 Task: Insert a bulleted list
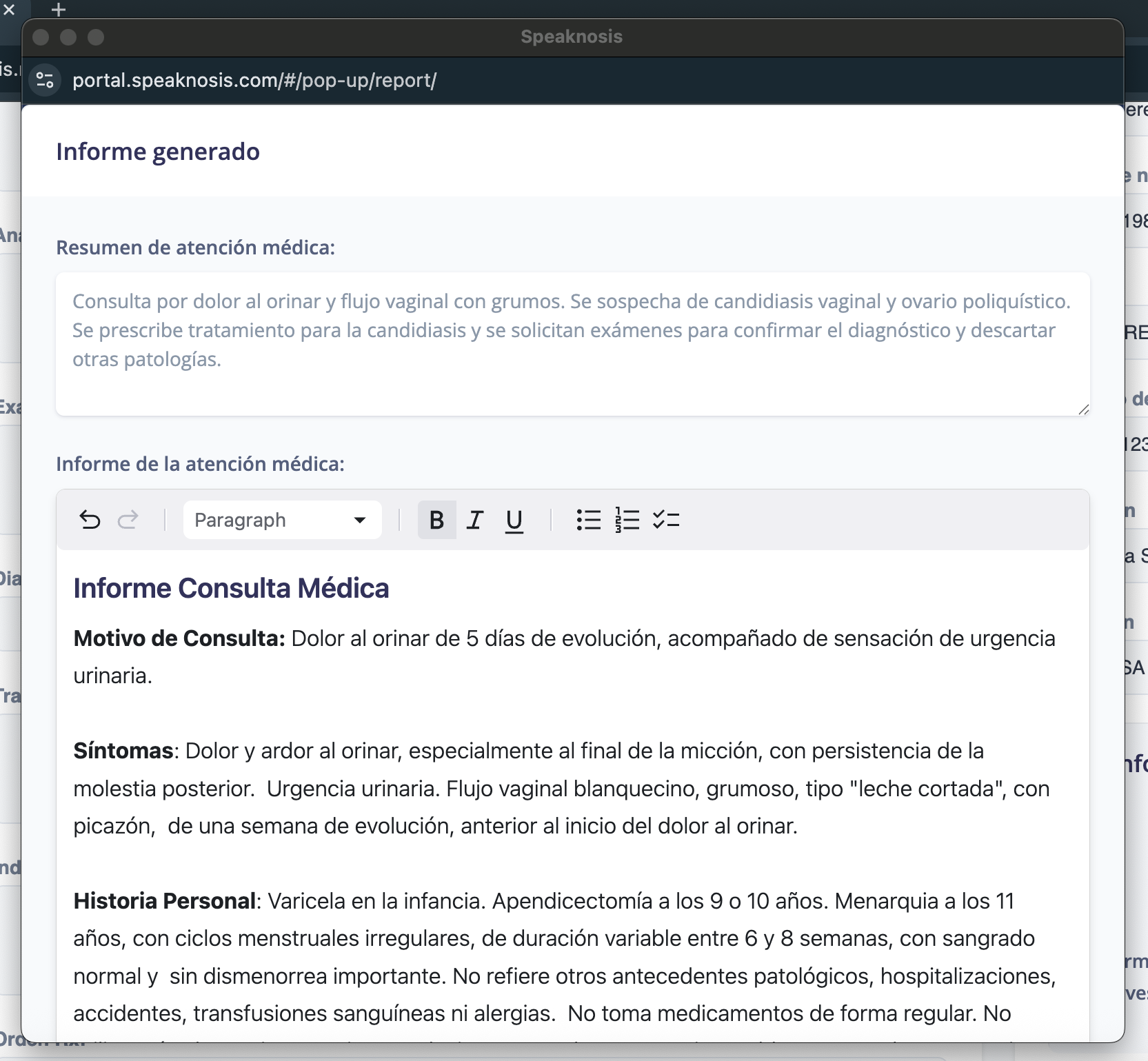click(x=589, y=520)
